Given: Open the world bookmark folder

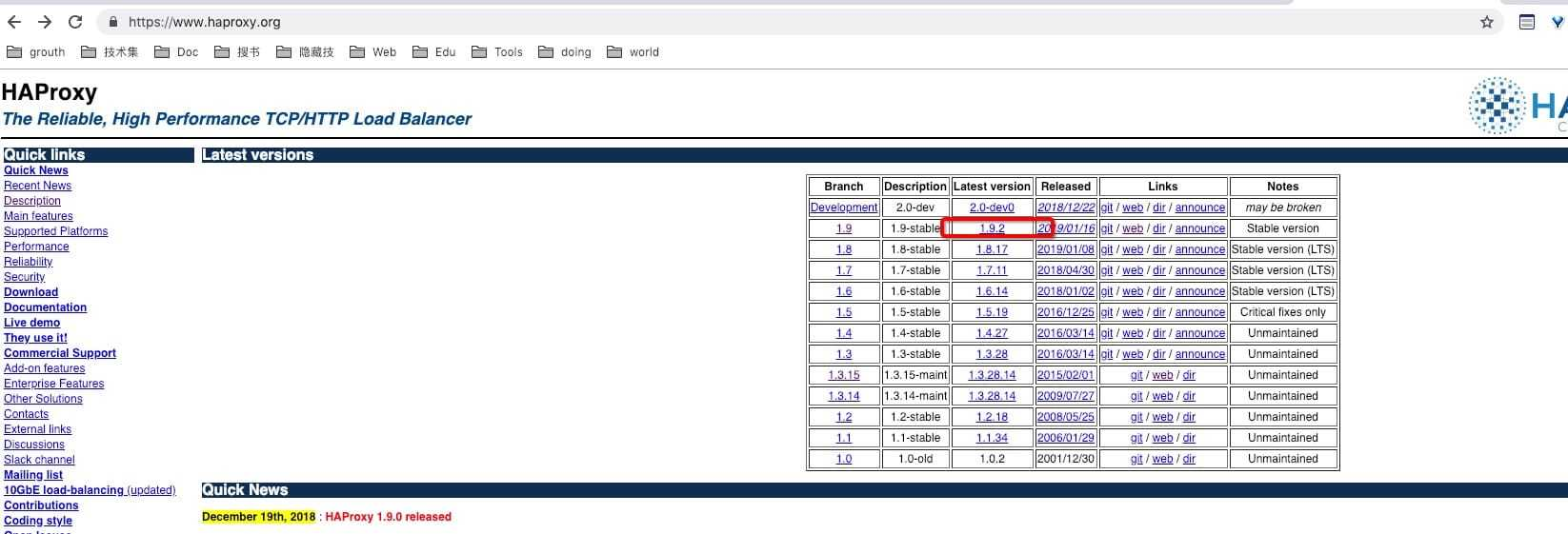Looking at the screenshot, I should (633, 52).
